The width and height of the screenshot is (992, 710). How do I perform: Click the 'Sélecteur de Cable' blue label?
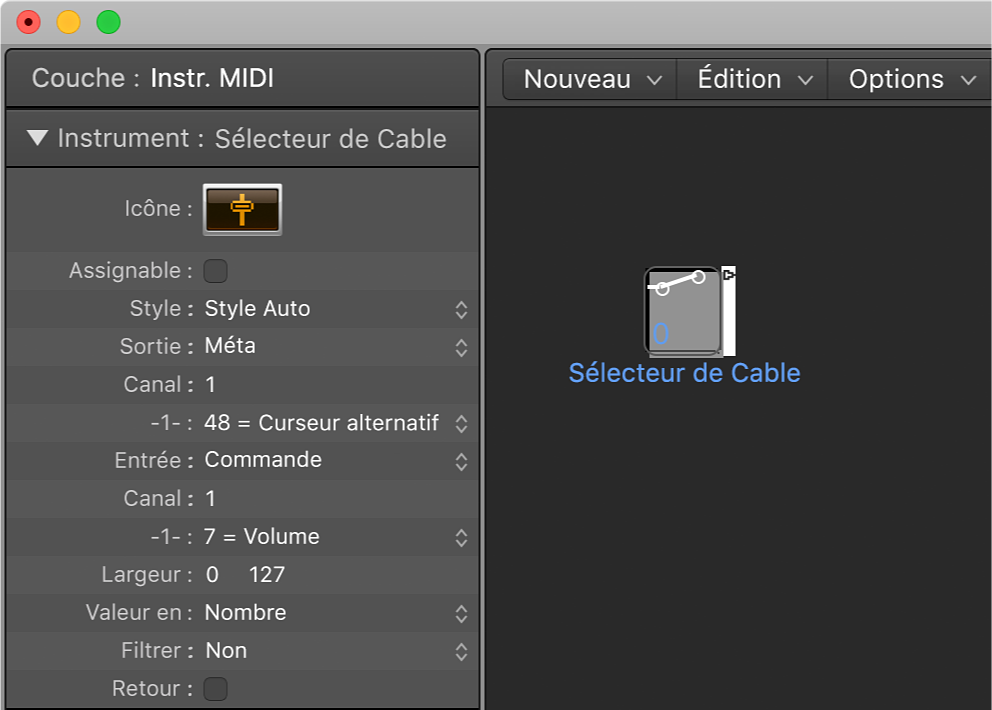684,373
